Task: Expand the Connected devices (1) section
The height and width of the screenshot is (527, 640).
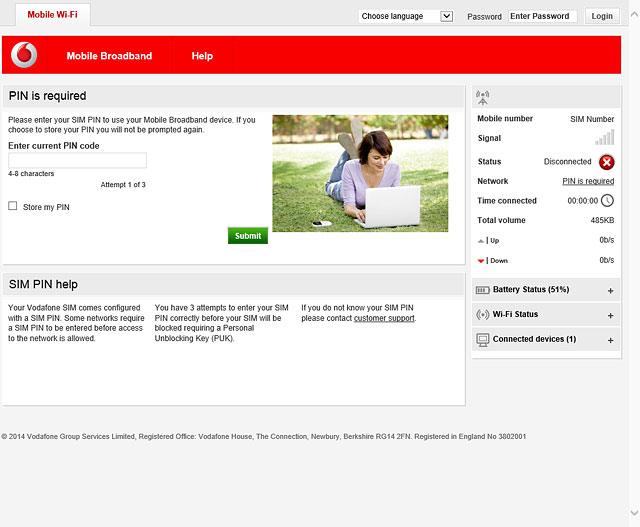Action: (x=546, y=340)
